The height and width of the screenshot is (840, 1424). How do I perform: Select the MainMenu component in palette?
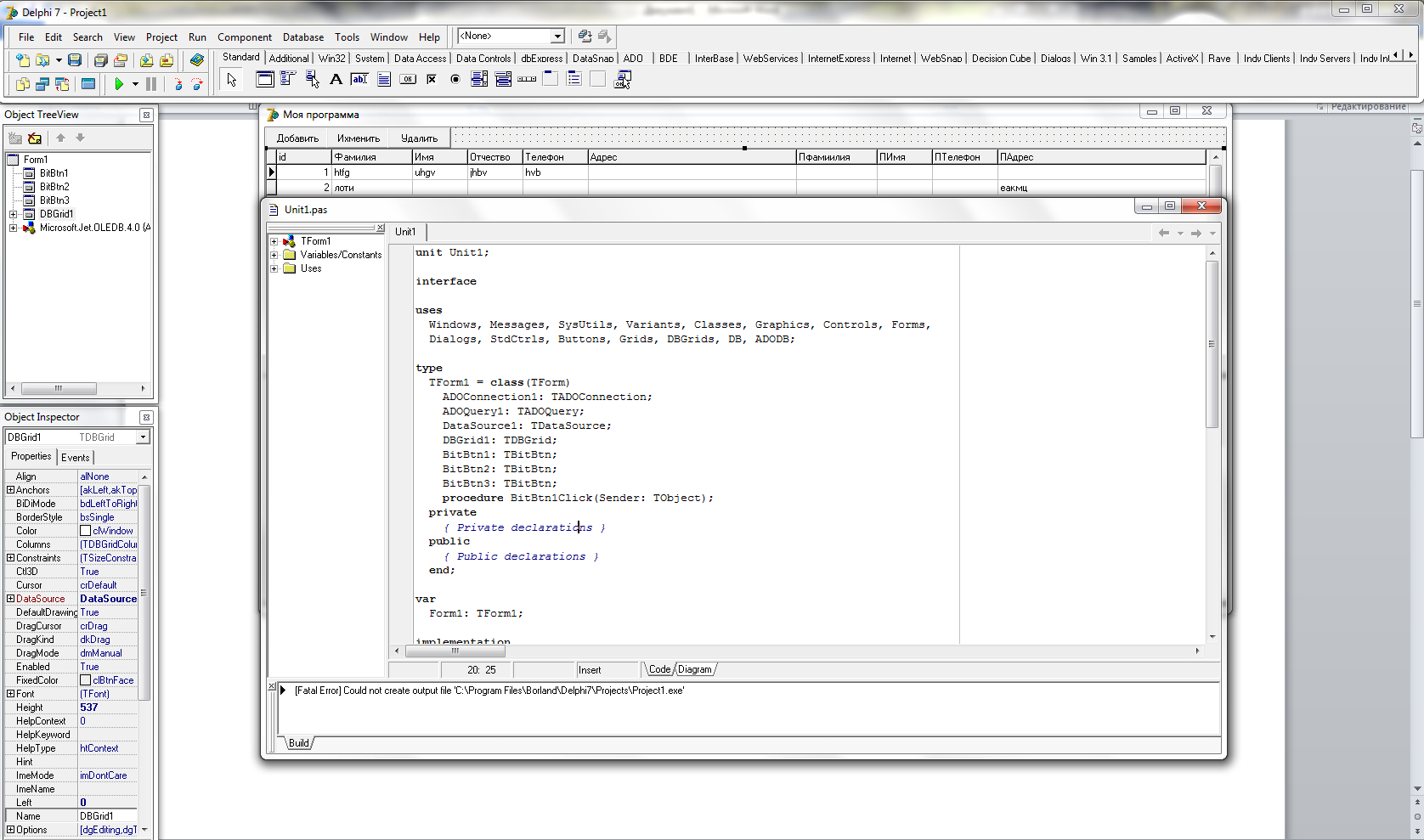coord(289,79)
